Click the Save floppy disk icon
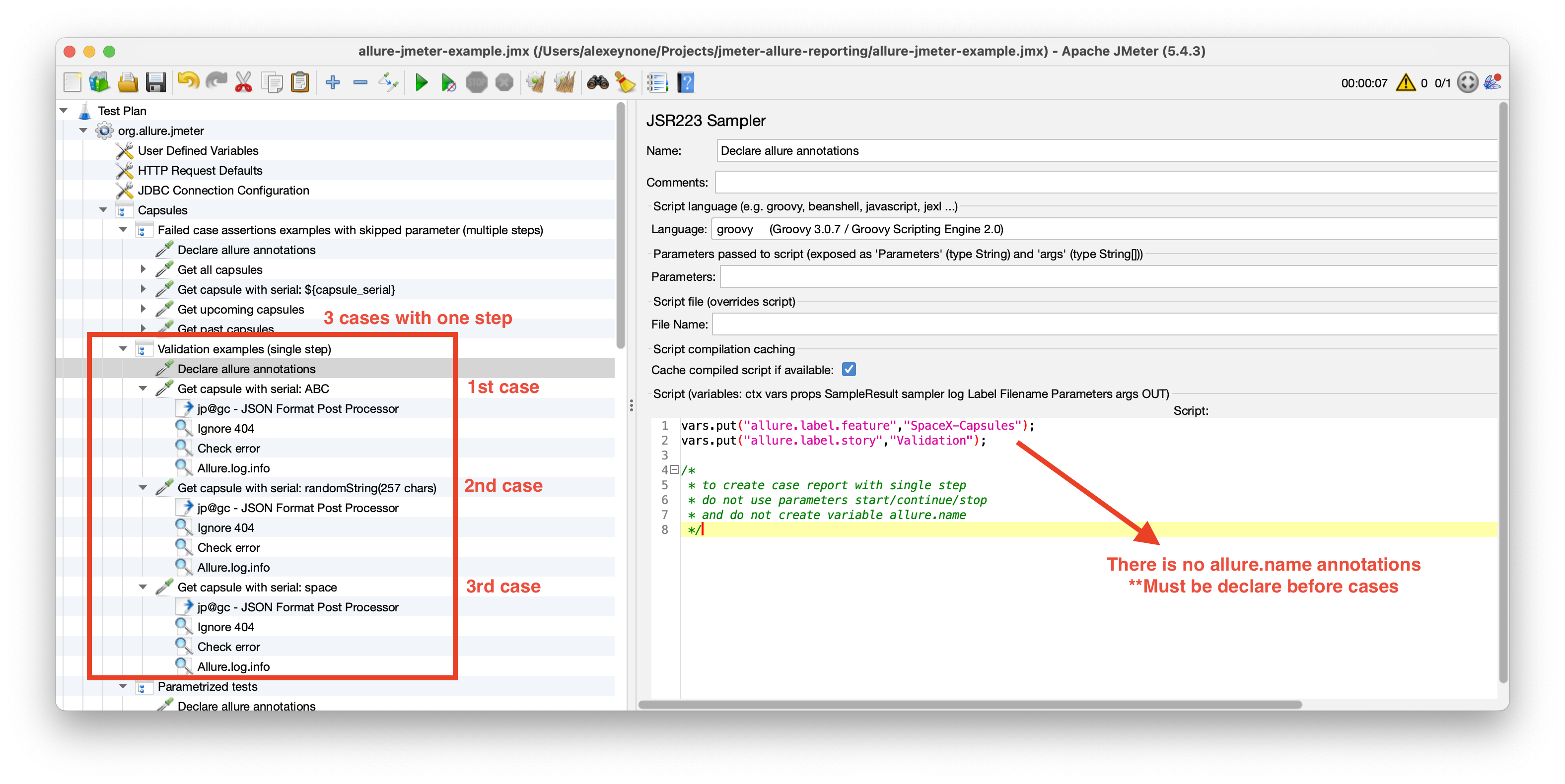The height and width of the screenshot is (784, 1565). (x=155, y=82)
